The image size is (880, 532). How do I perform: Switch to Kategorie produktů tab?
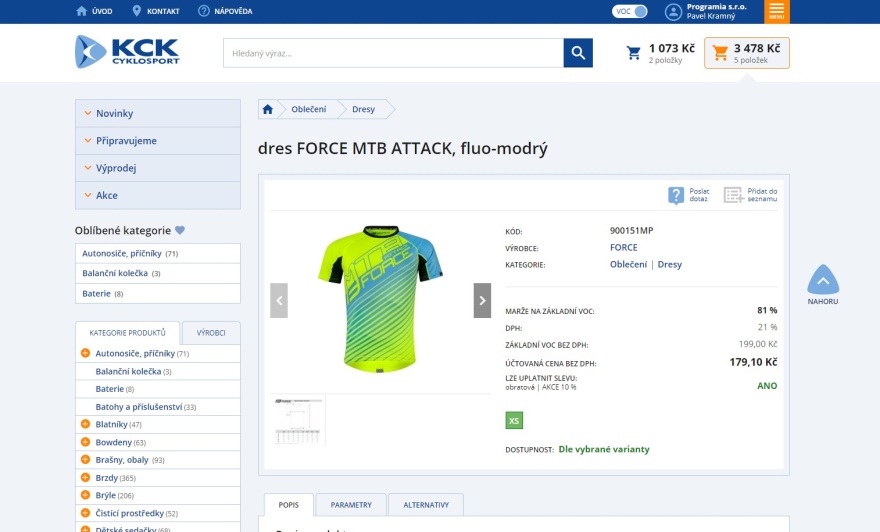tap(127, 333)
